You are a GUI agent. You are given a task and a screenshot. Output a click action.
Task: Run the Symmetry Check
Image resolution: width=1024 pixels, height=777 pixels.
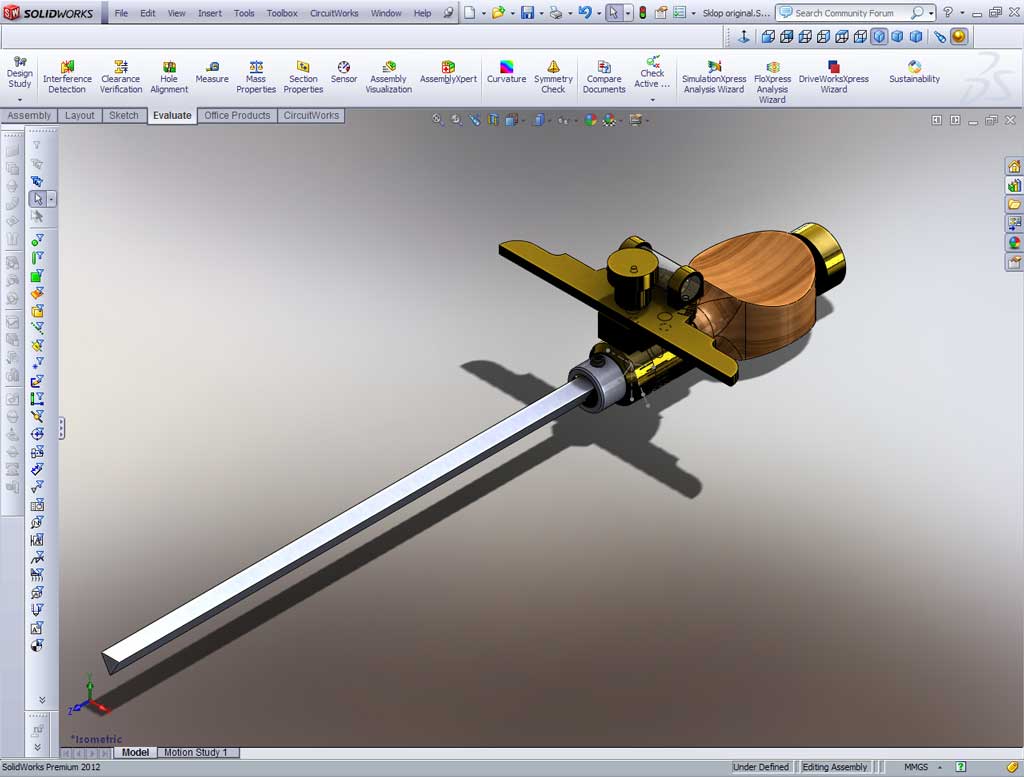553,77
